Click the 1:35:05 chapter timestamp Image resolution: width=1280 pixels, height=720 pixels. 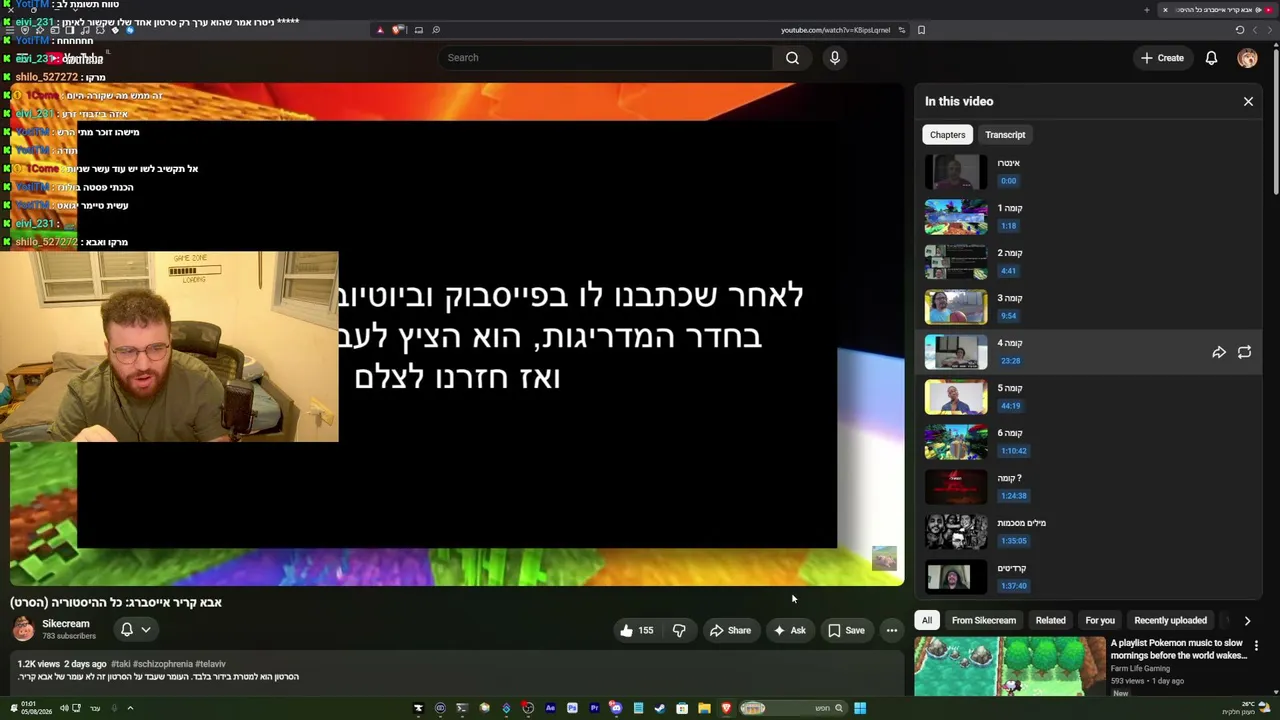click(1013, 541)
